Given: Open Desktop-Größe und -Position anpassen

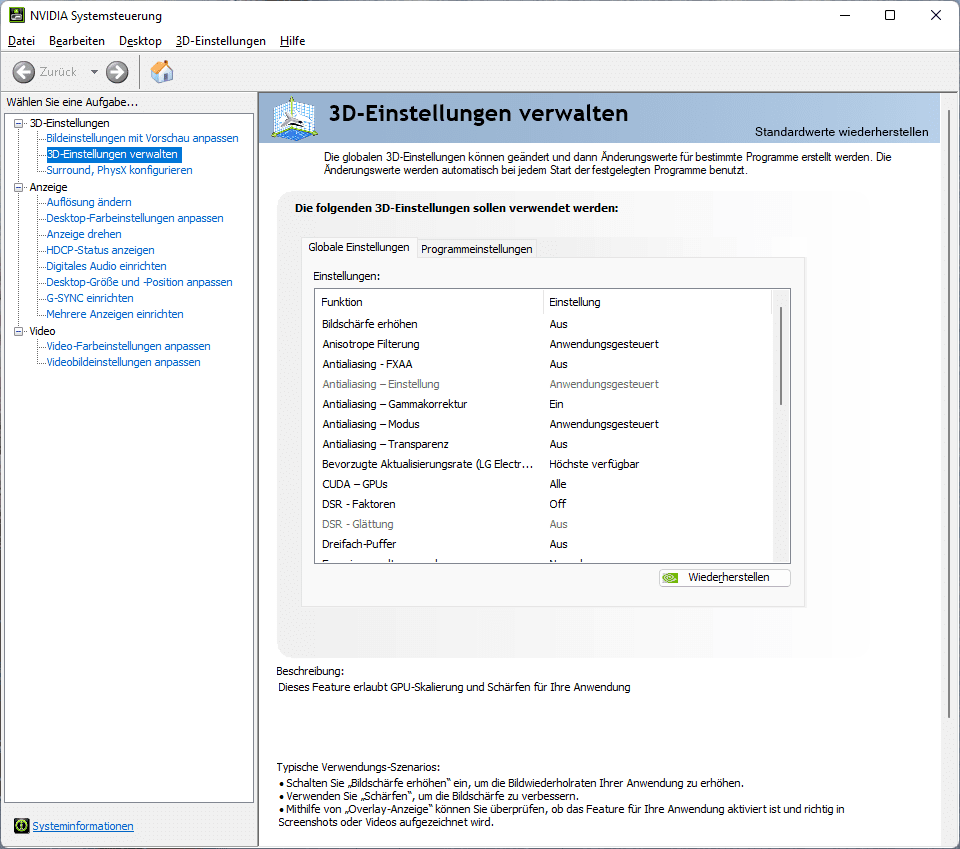Looking at the screenshot, I should [140, 282].
